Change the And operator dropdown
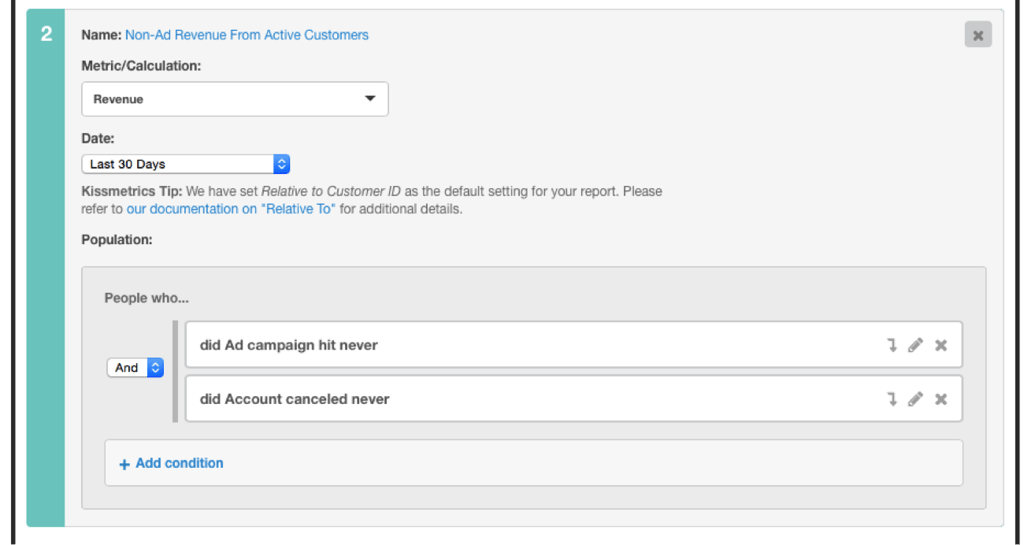 click(135, 367)
